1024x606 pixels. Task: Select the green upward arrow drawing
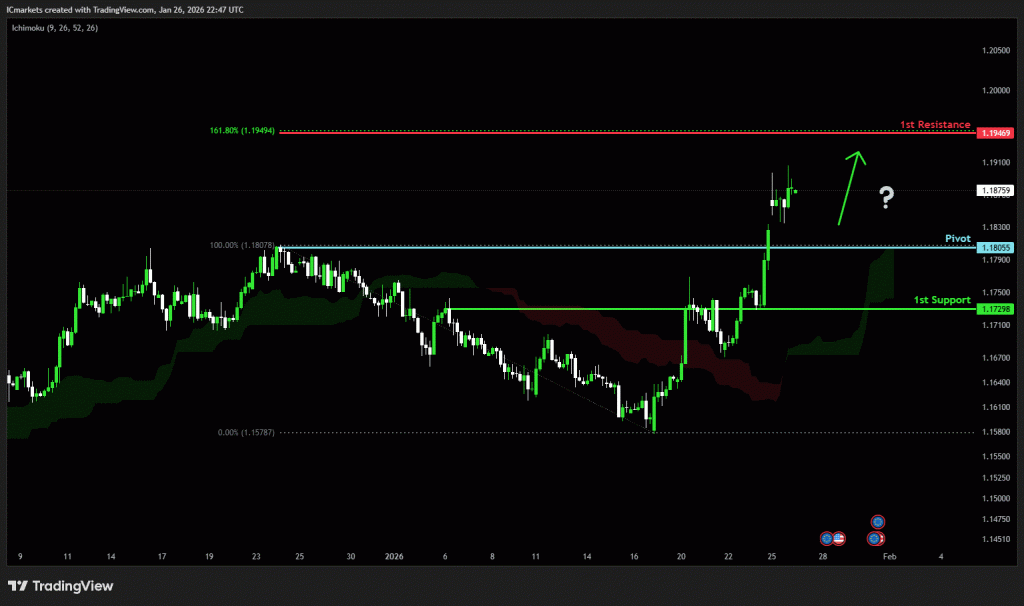click(x=850, y=186)
